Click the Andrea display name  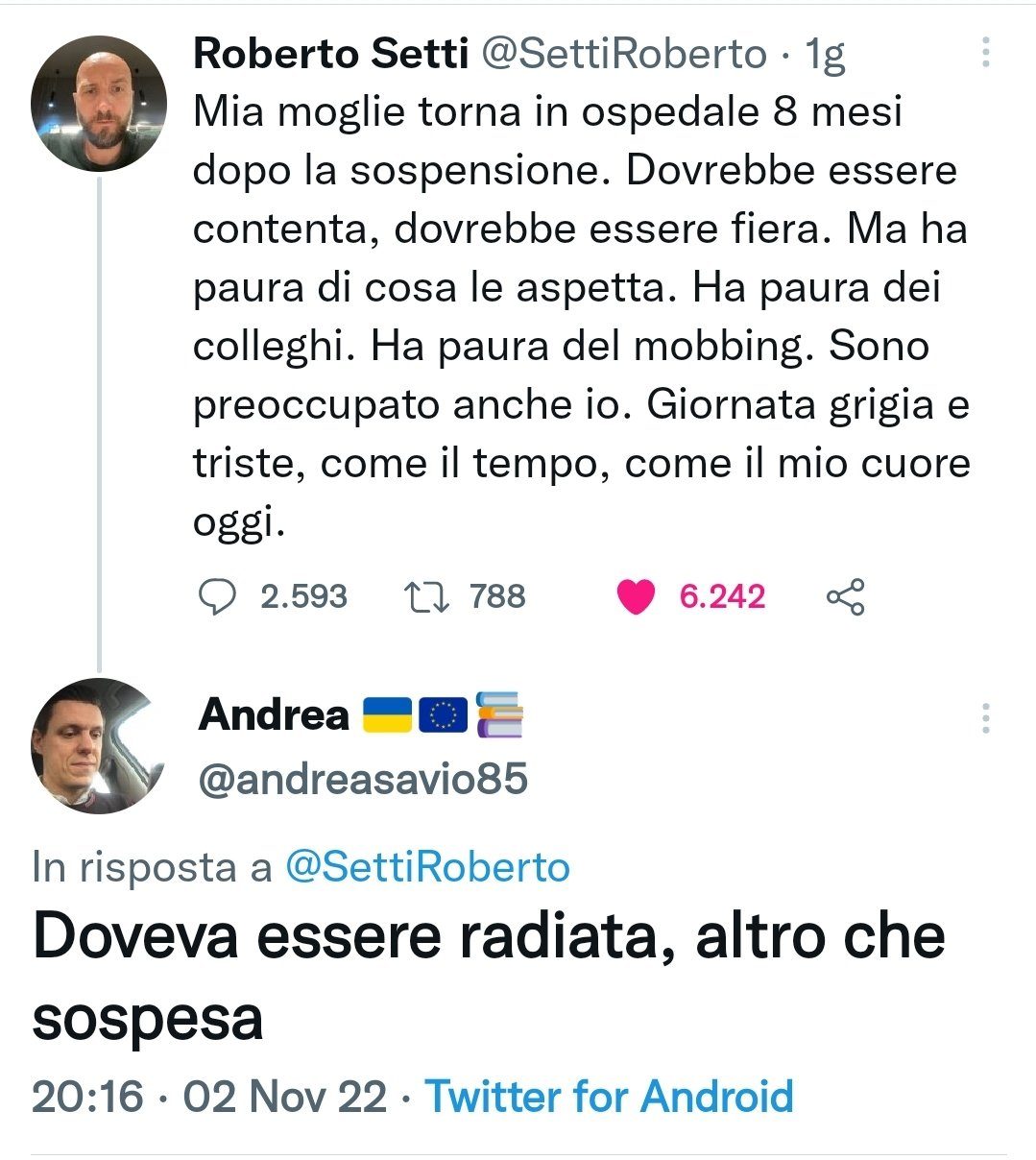point(275,714)
